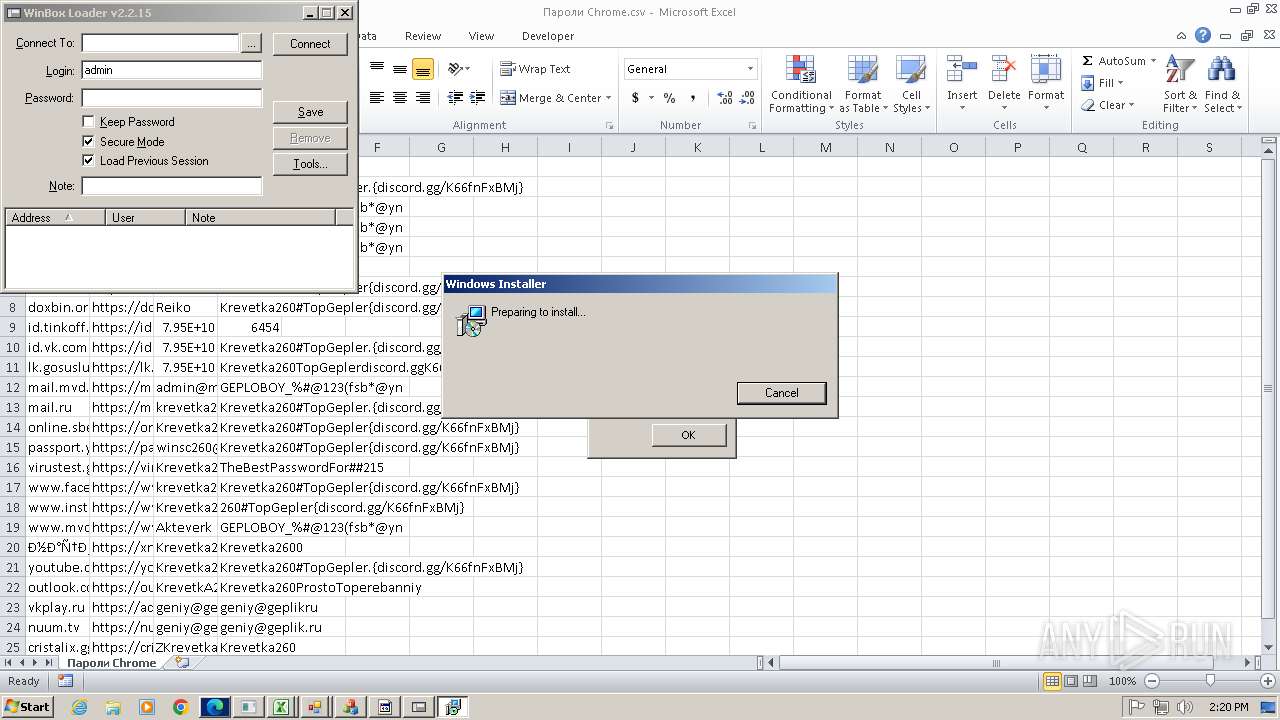The image size is (1280, 720).
Task: Decrease decimal places
Action: pyautogui.click(x=749, y=98)
